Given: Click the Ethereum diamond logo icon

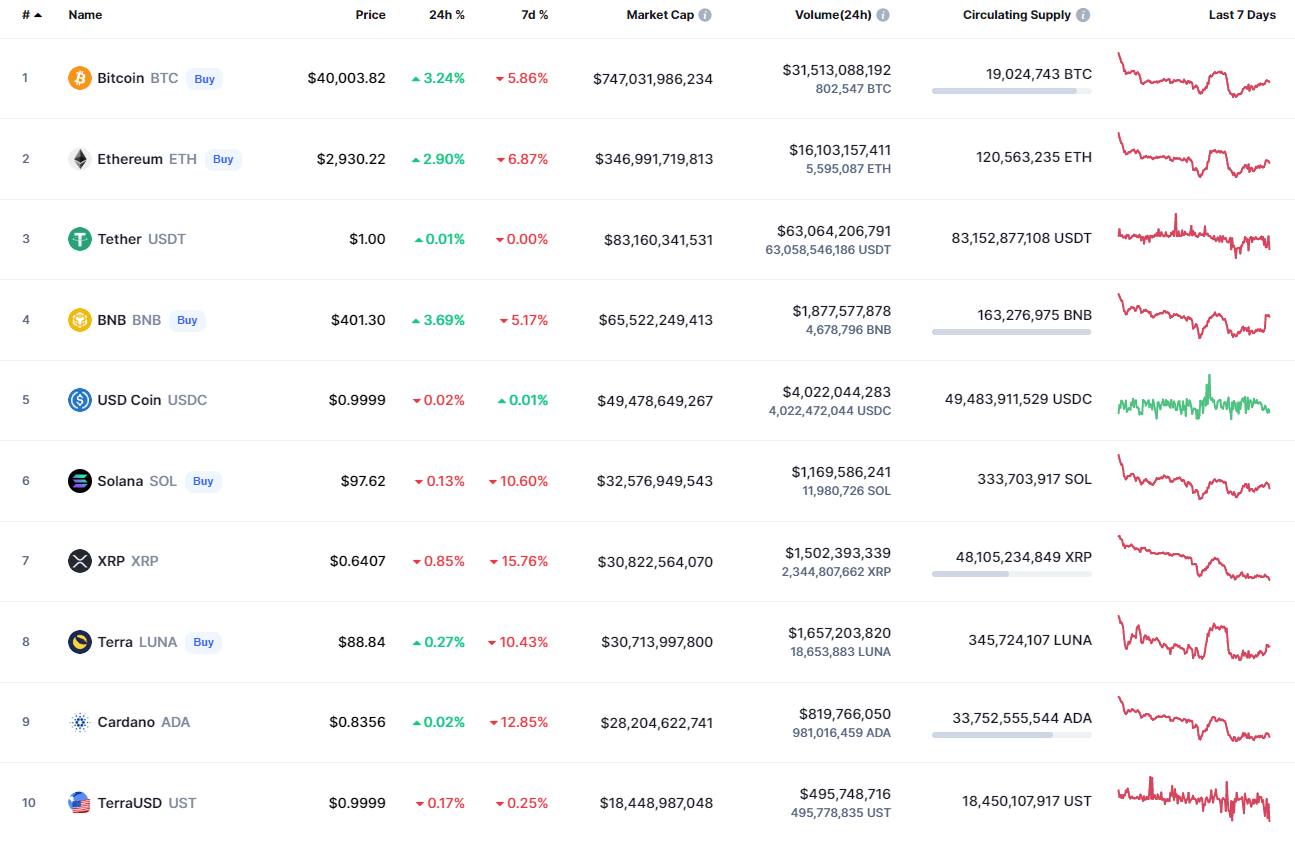Looking at the screenshot, I should 80,159.
